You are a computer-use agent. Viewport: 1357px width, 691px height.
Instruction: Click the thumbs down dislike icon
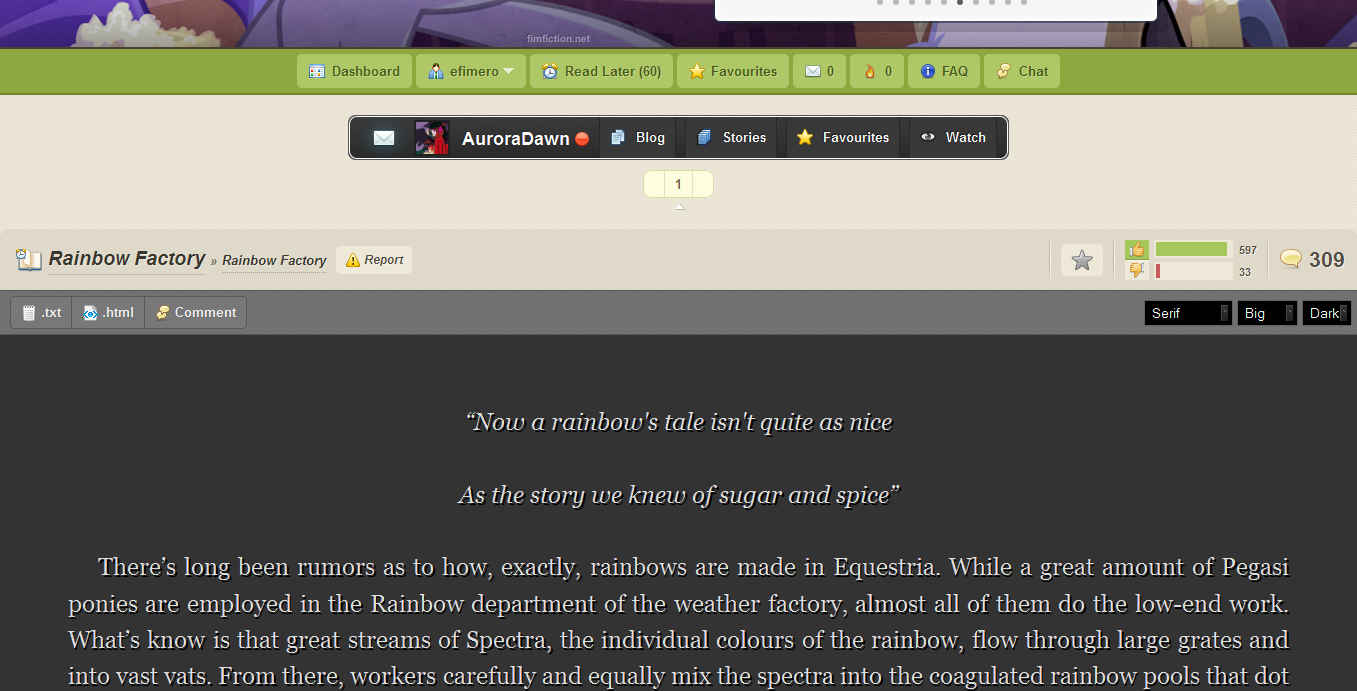[1137, 271]
